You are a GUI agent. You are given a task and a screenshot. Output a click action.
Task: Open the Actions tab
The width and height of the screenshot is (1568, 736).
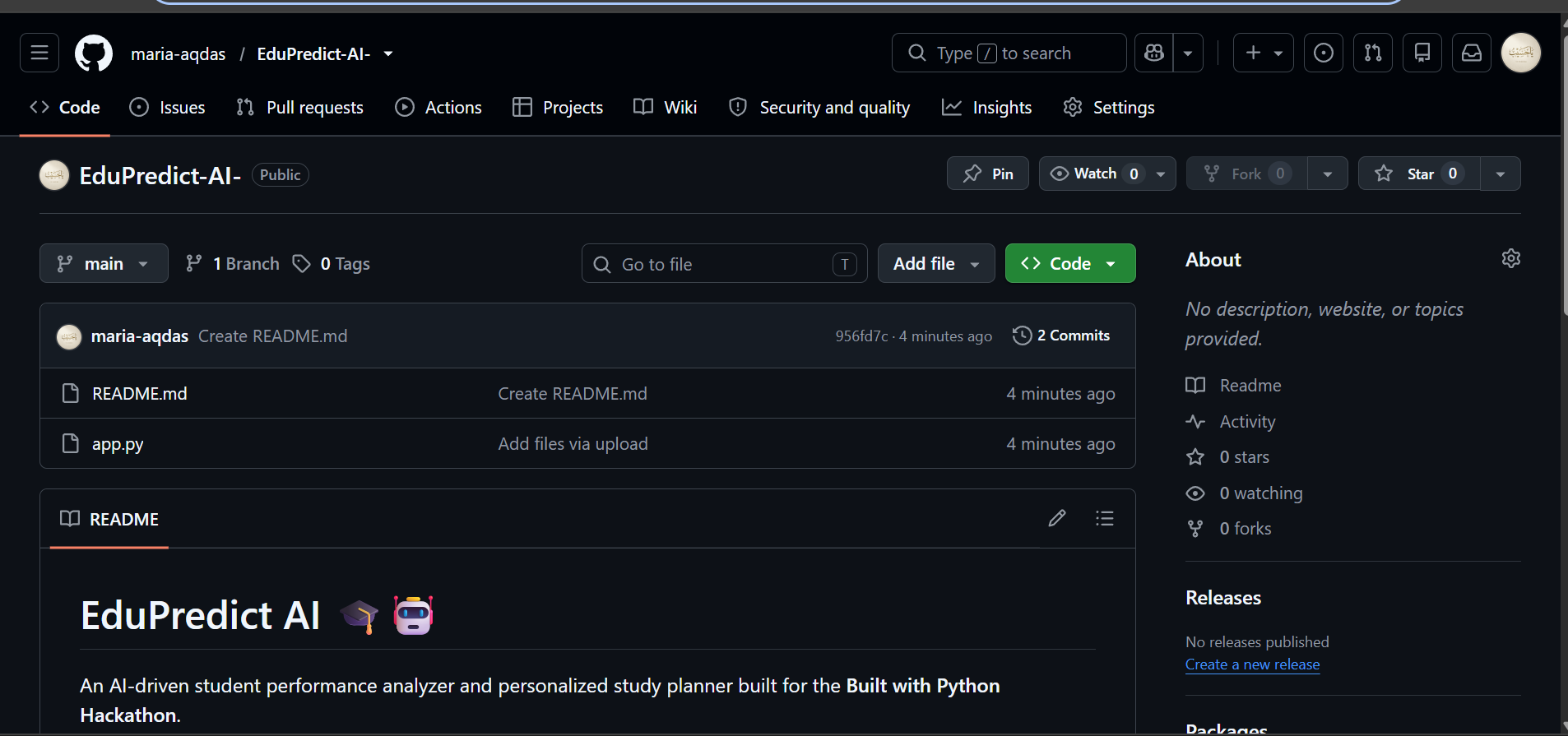438,108
